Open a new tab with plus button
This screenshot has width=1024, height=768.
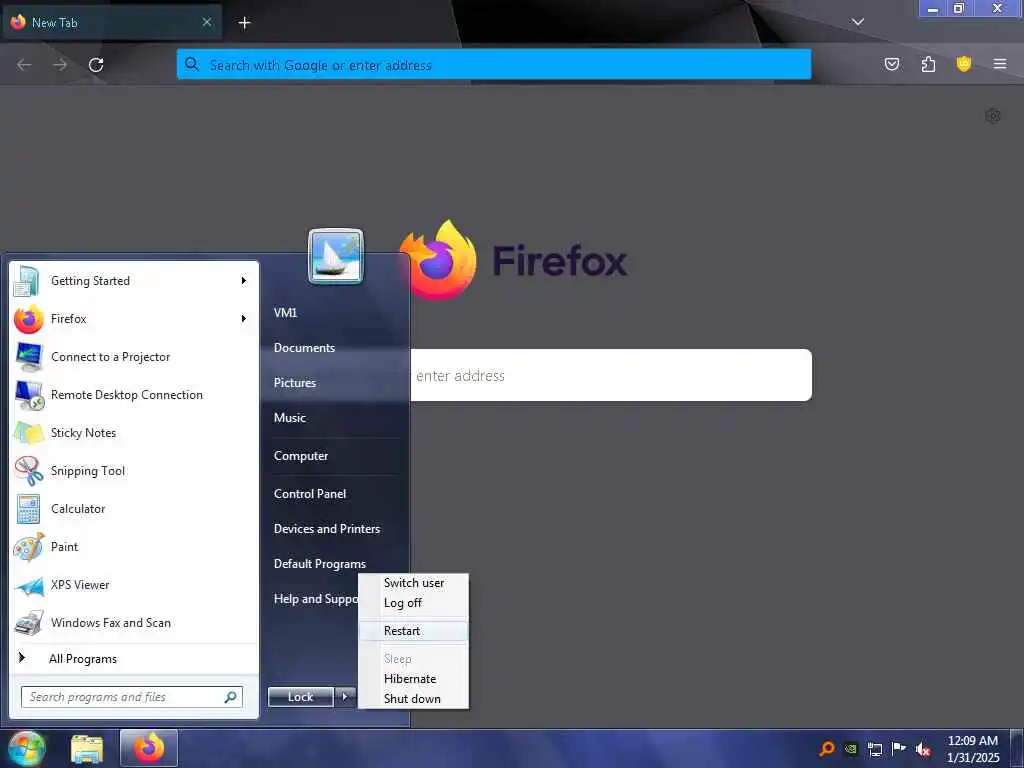pyautogui.click(x=244, y=23)
